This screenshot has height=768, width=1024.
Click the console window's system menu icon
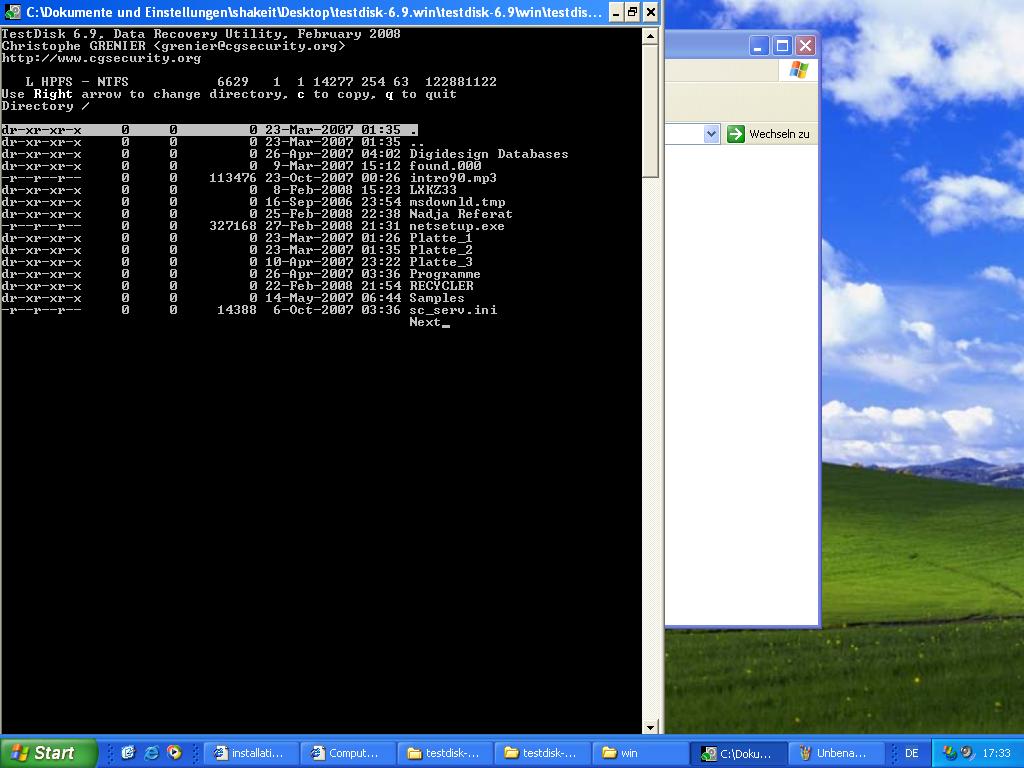12,12
